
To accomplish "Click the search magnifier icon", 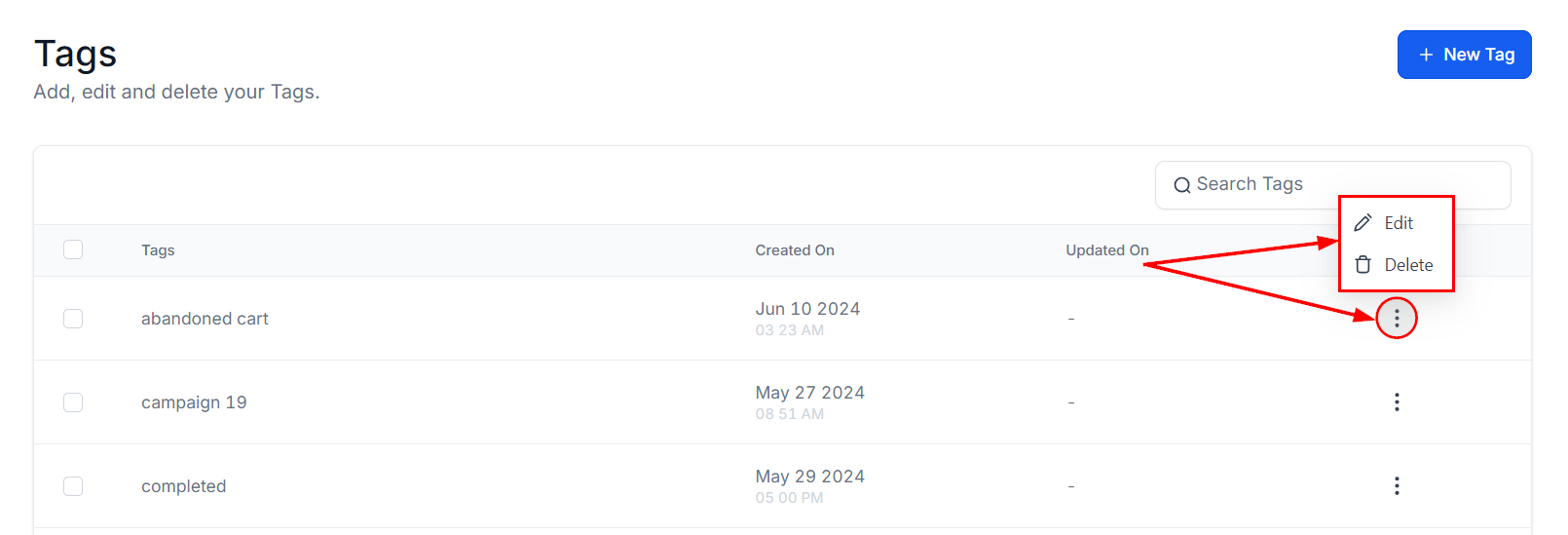I will (1181, 185).
